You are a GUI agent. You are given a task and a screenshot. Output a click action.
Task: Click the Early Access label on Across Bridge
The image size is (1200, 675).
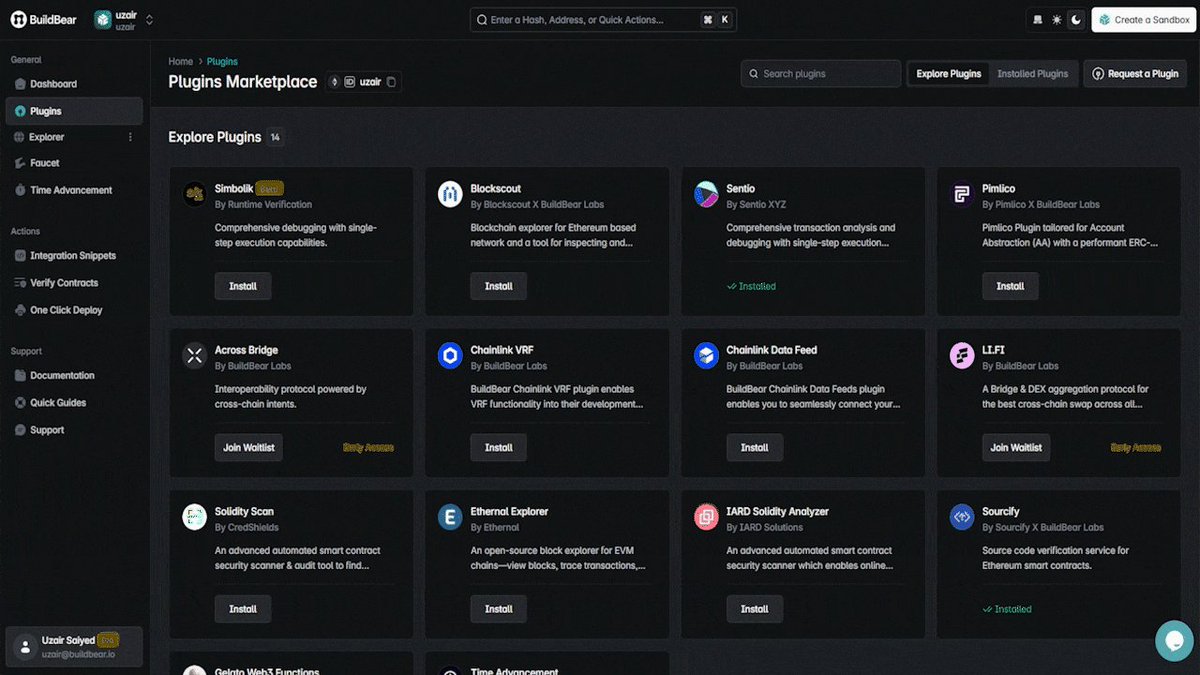(x=369, y=448)
